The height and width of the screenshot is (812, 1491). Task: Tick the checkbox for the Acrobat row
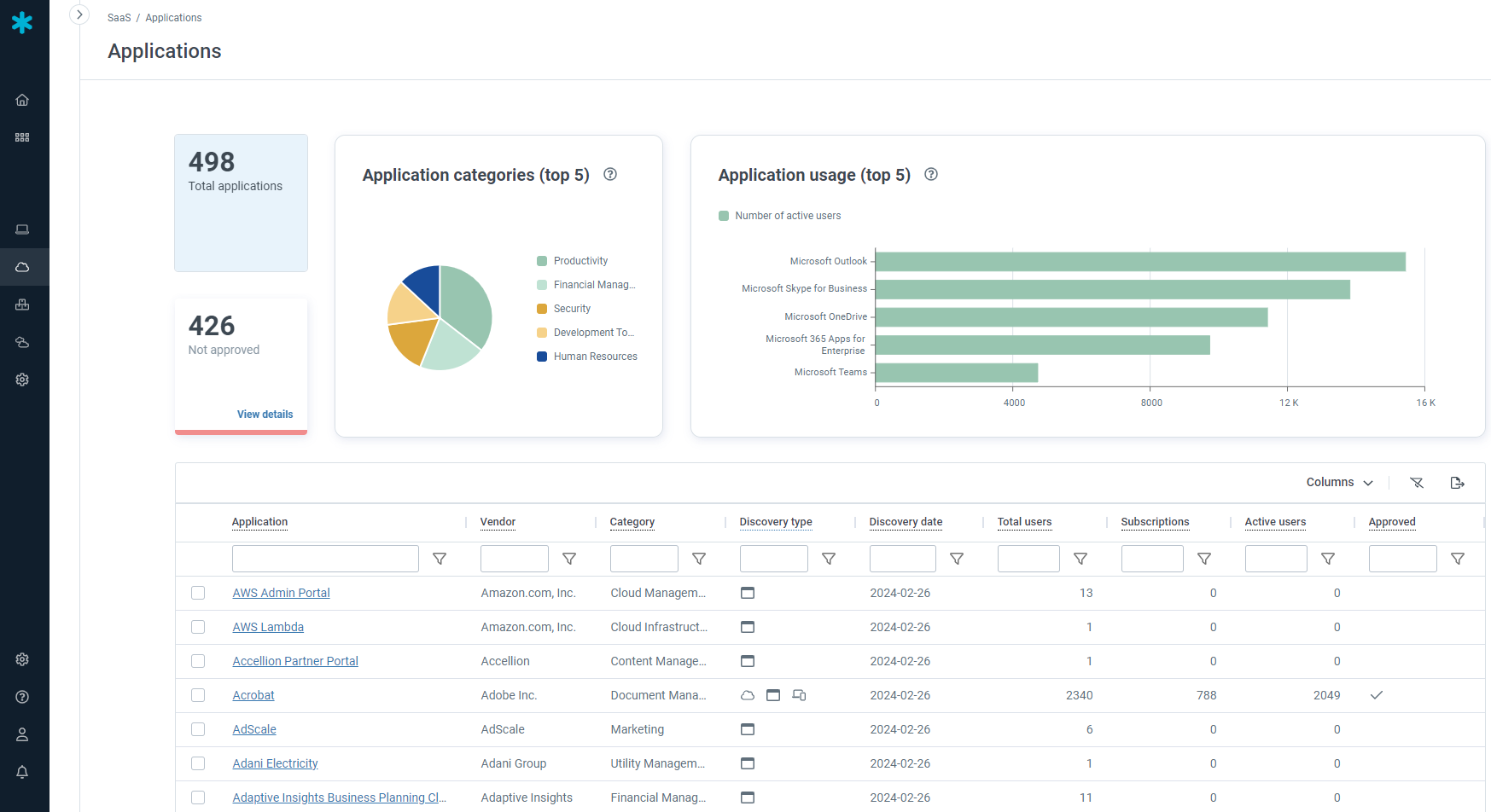pyautogui.click(x=198, y=695)
